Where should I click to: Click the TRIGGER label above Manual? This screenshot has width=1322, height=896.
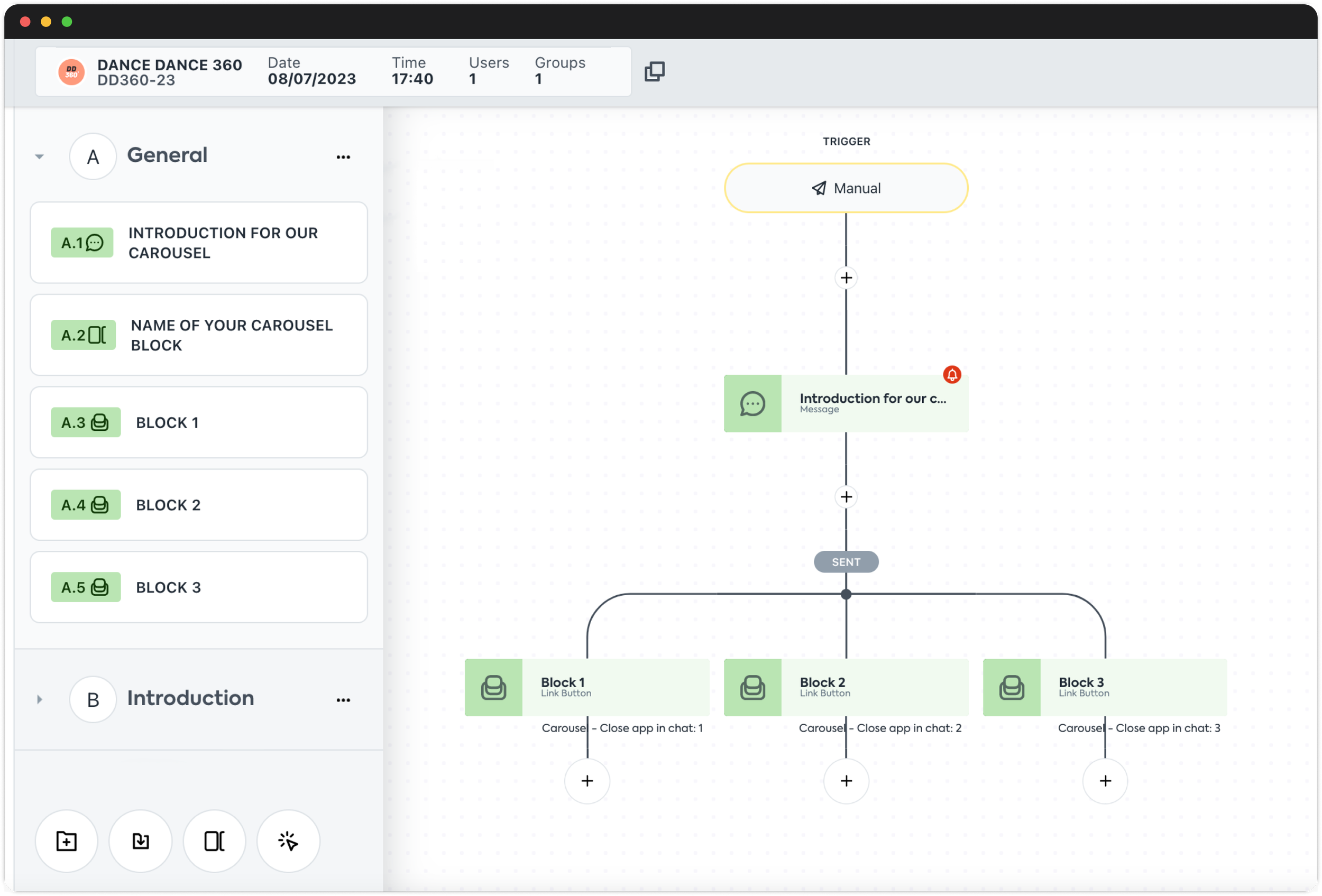point(847,142)
